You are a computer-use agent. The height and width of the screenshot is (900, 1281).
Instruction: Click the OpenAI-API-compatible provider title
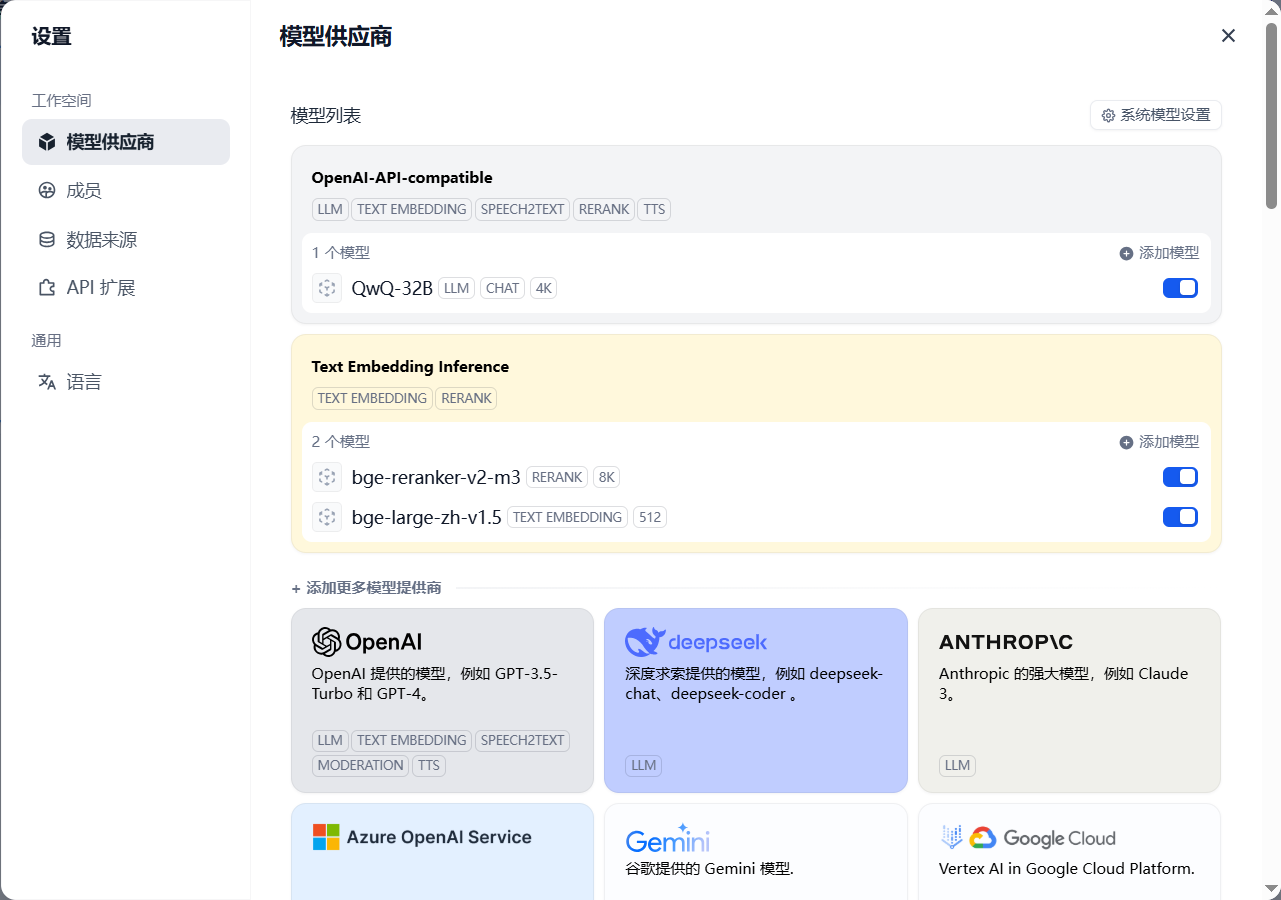tap(402, 178)
